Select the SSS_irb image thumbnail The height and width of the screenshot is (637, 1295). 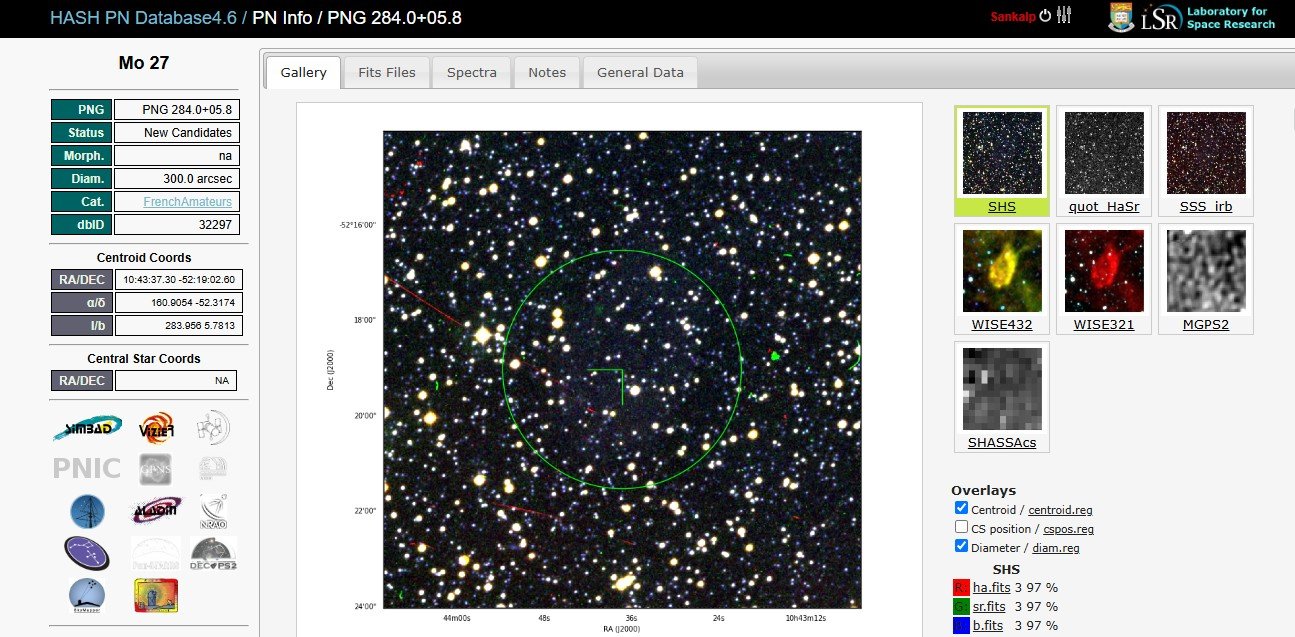click(x=1206, y=153)
